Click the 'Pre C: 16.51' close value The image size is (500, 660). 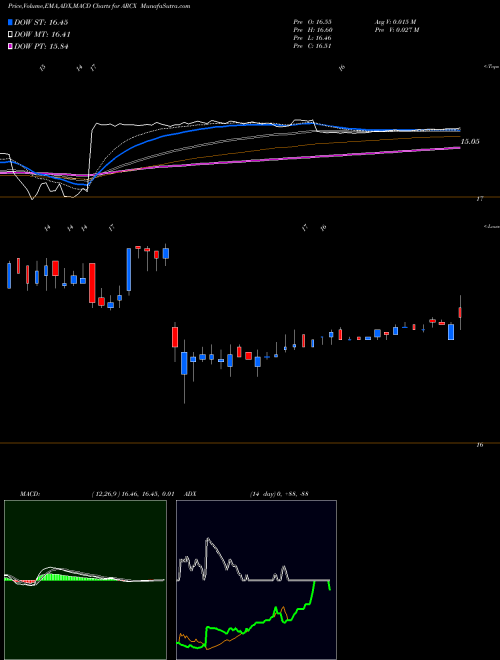pyautogui.click(x=313, y=46)
